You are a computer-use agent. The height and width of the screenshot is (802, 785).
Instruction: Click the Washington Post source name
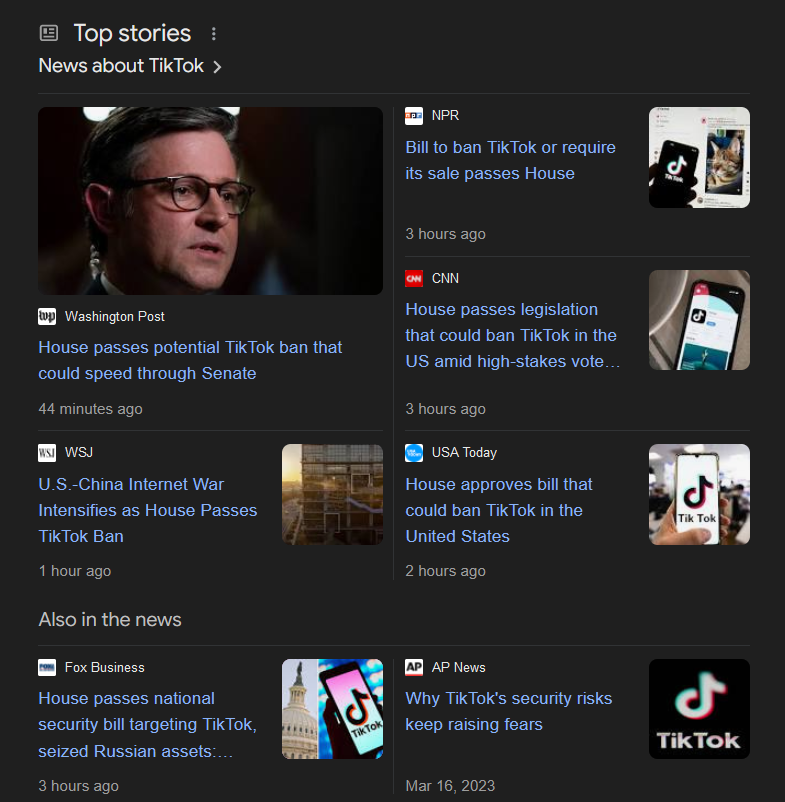coord(115,317)
